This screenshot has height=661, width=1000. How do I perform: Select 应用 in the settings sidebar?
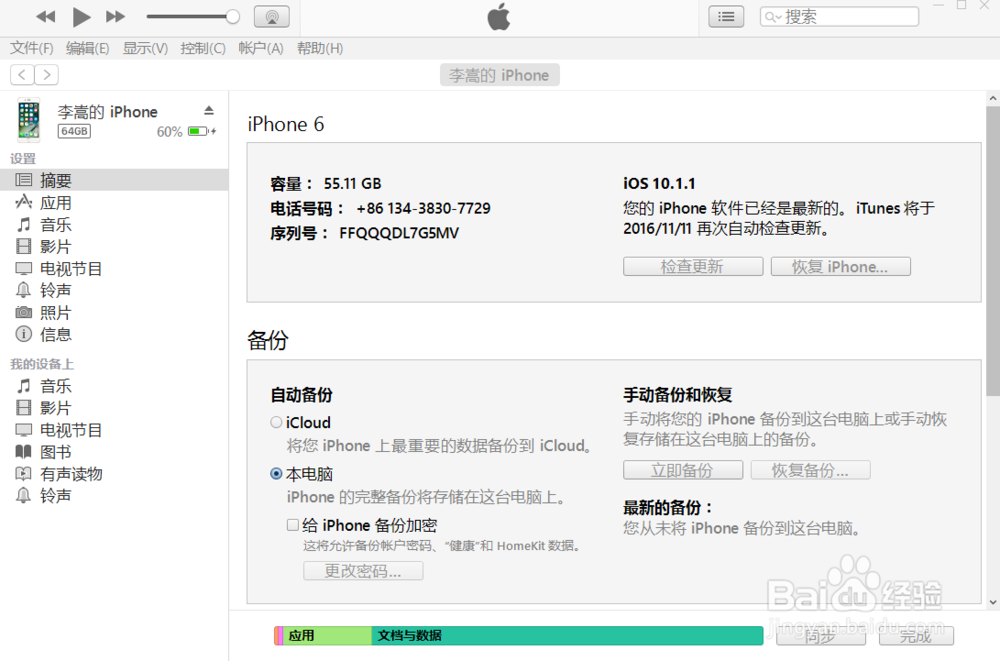point(114,203)
